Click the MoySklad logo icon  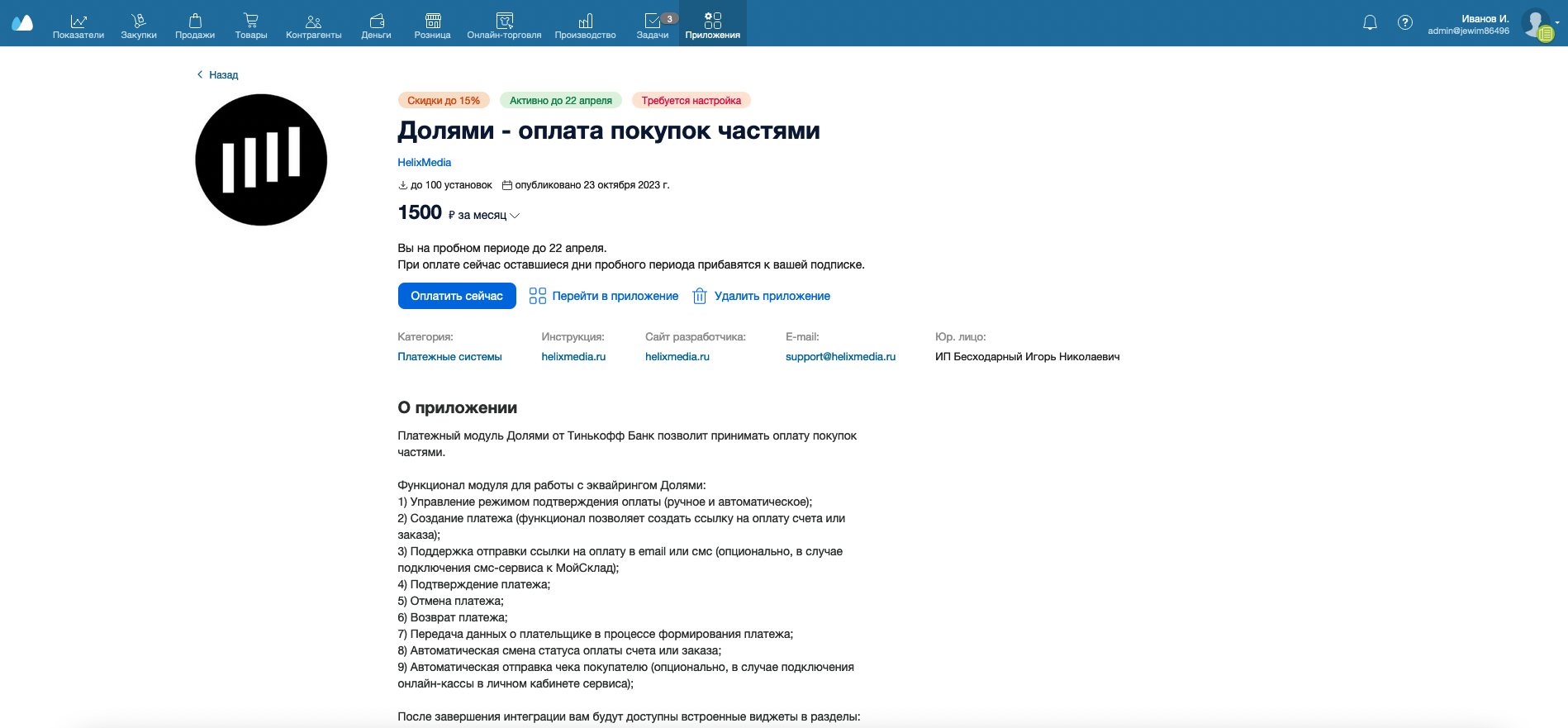coord(22,22)
